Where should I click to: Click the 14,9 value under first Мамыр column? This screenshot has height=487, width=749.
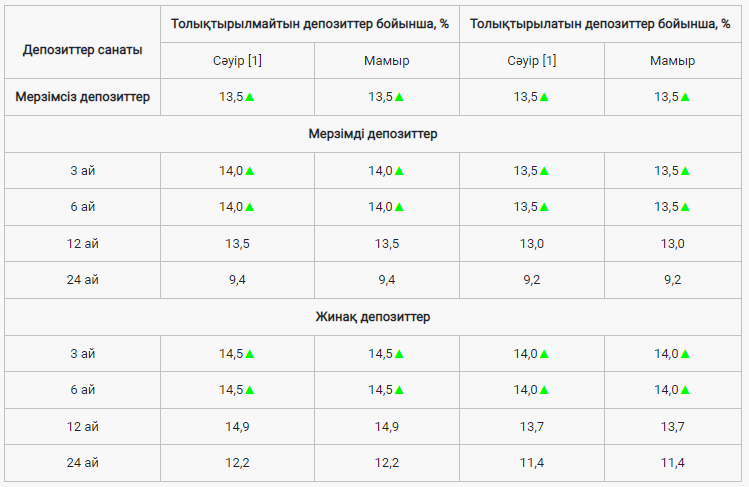pyautogui.click(x=387, y=426)
